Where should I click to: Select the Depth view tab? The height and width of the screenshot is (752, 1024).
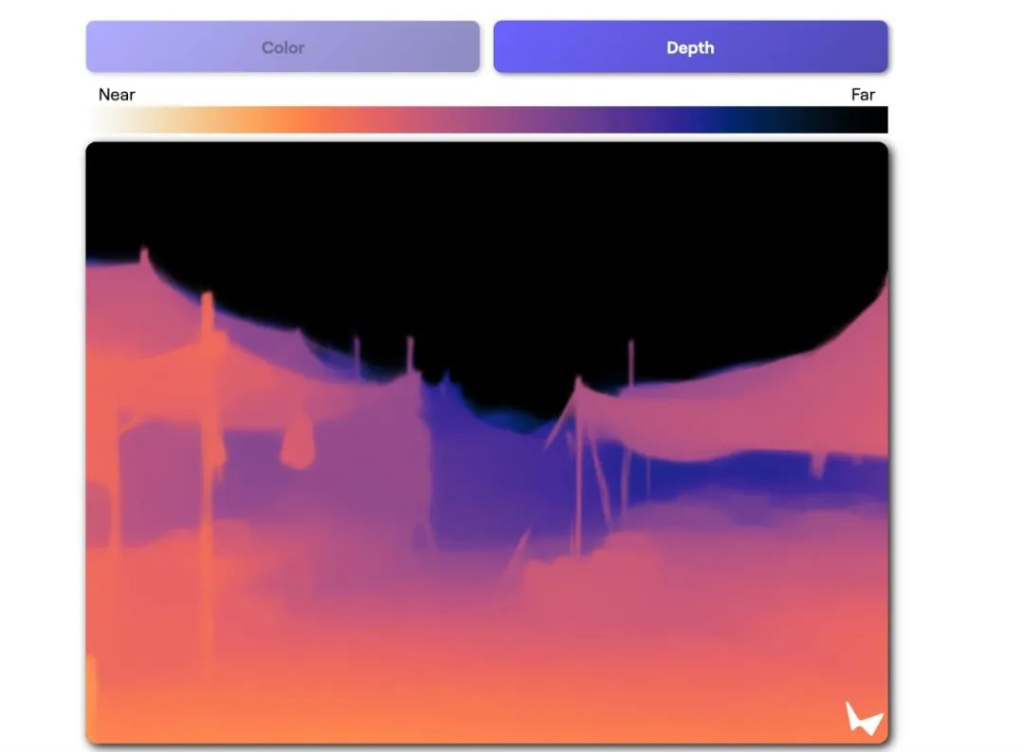(x=690, y=47)
